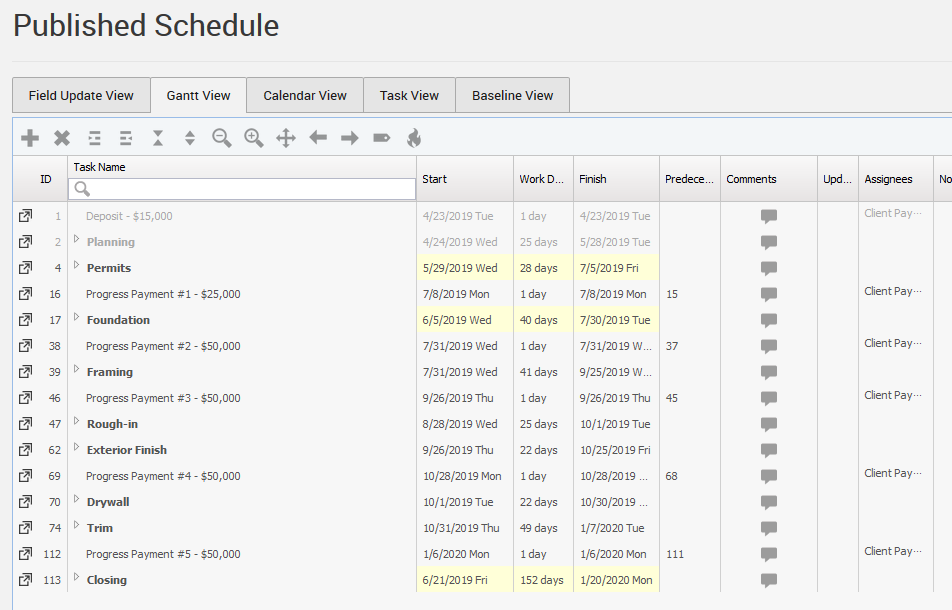Open comments for the Foundation task

[x=768, y=321]
